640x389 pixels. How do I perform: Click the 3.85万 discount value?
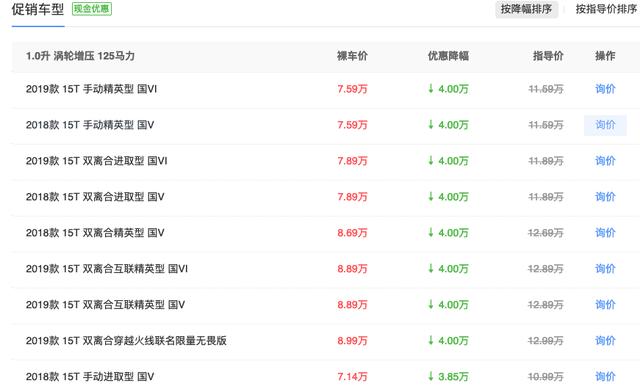coord(448,376)
